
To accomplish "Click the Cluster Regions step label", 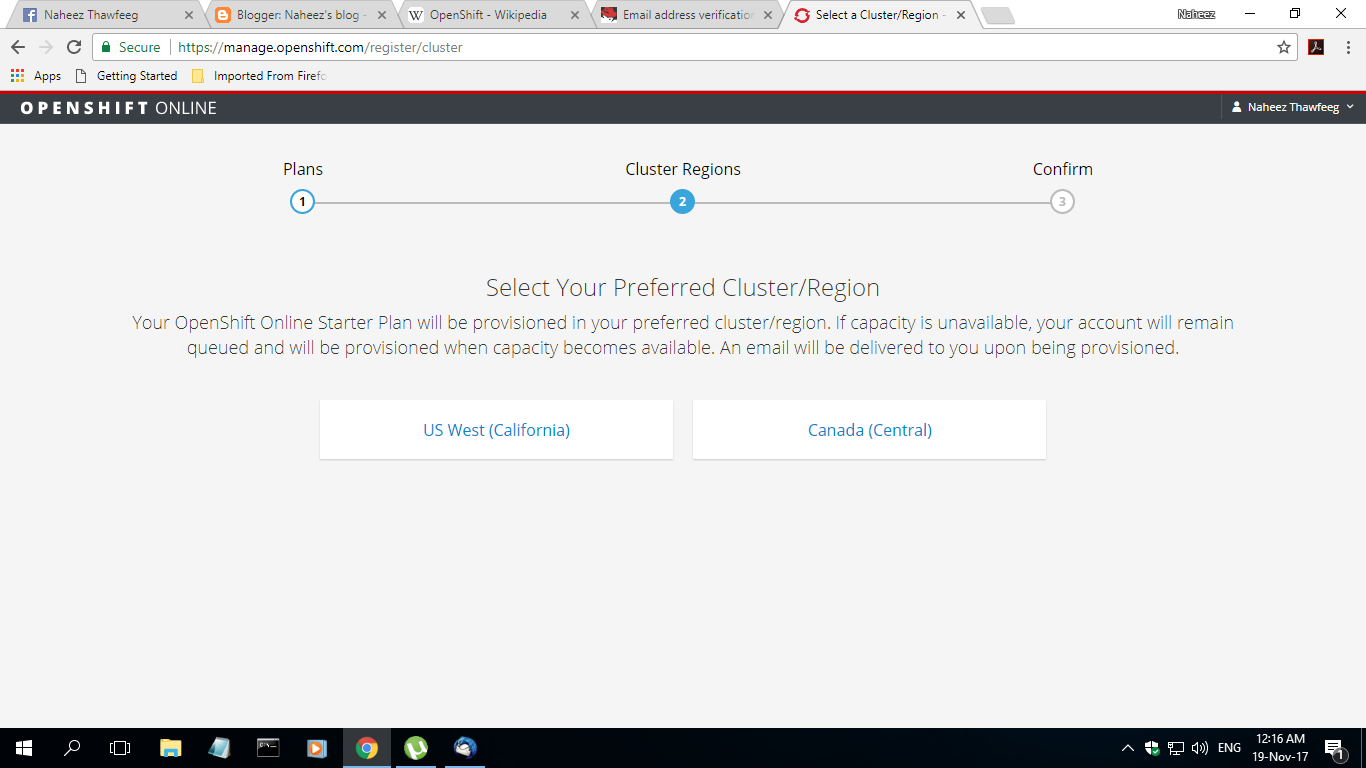I will tap(683, 169).
